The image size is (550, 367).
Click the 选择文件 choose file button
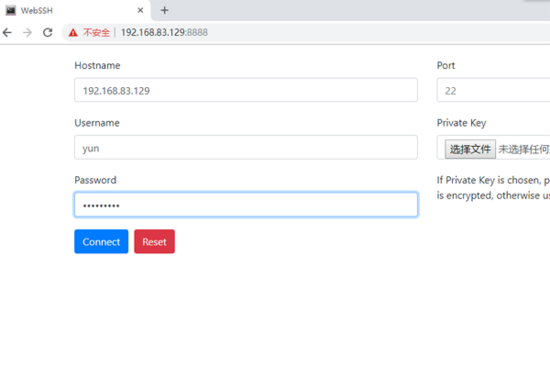tap(470, 149)
